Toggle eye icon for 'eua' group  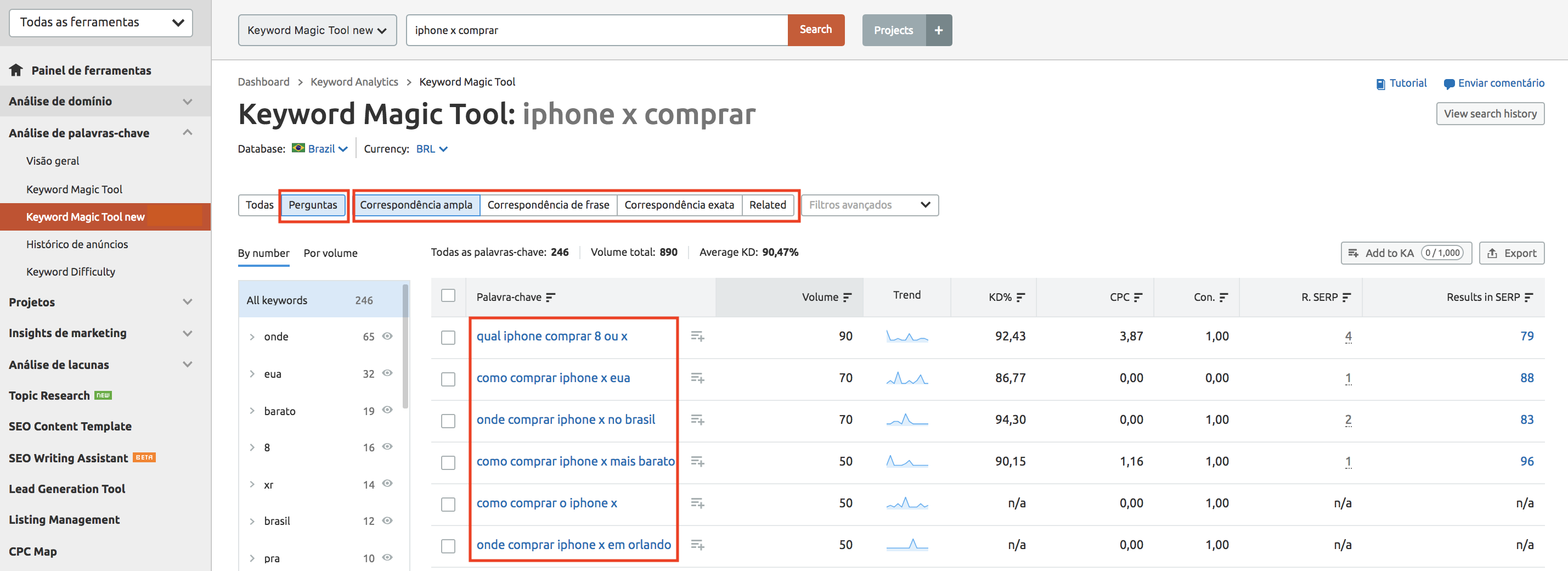pyautogui.click(x=387, y=373)
